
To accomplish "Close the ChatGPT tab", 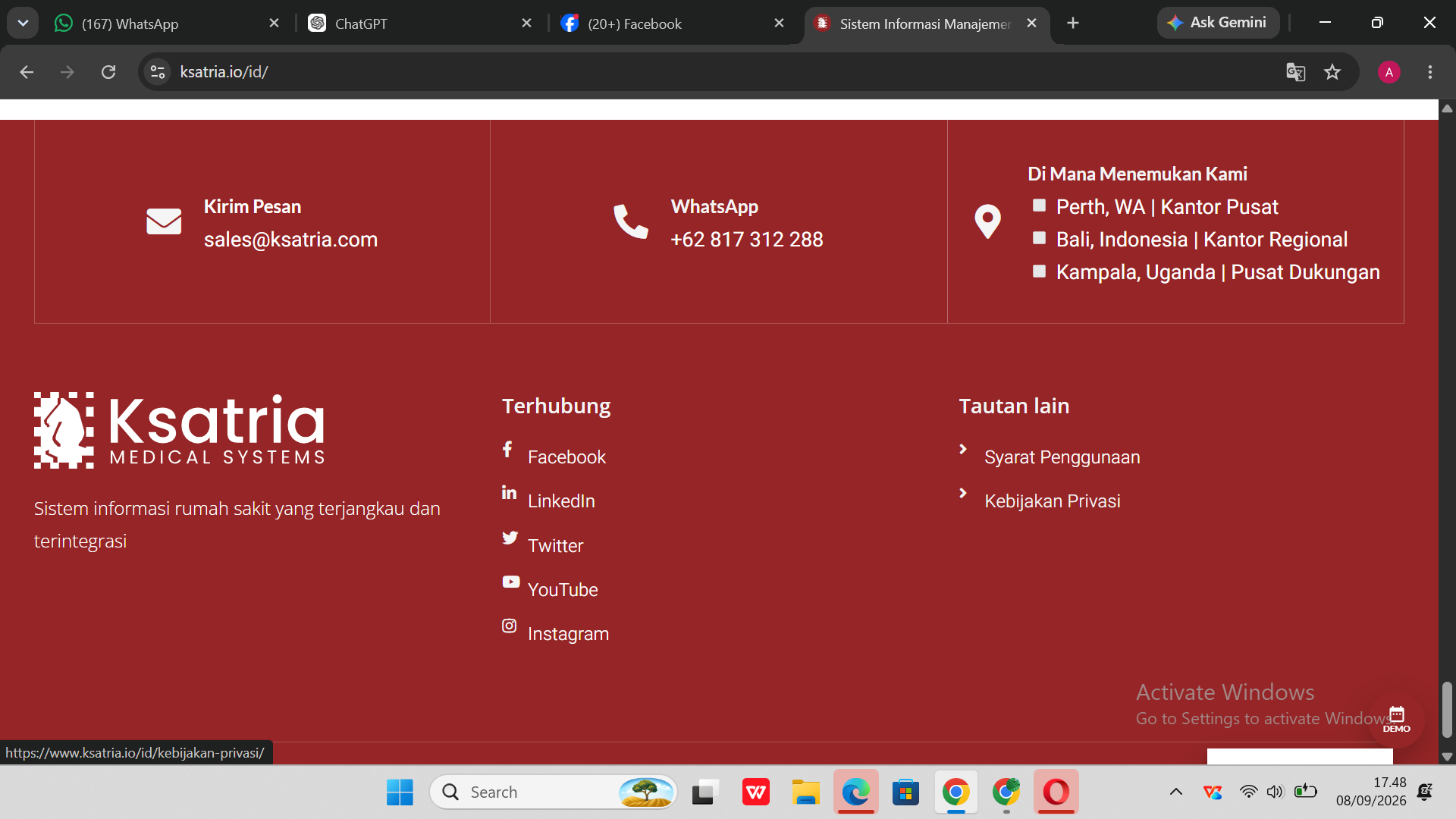I will [x=527, y=24].
